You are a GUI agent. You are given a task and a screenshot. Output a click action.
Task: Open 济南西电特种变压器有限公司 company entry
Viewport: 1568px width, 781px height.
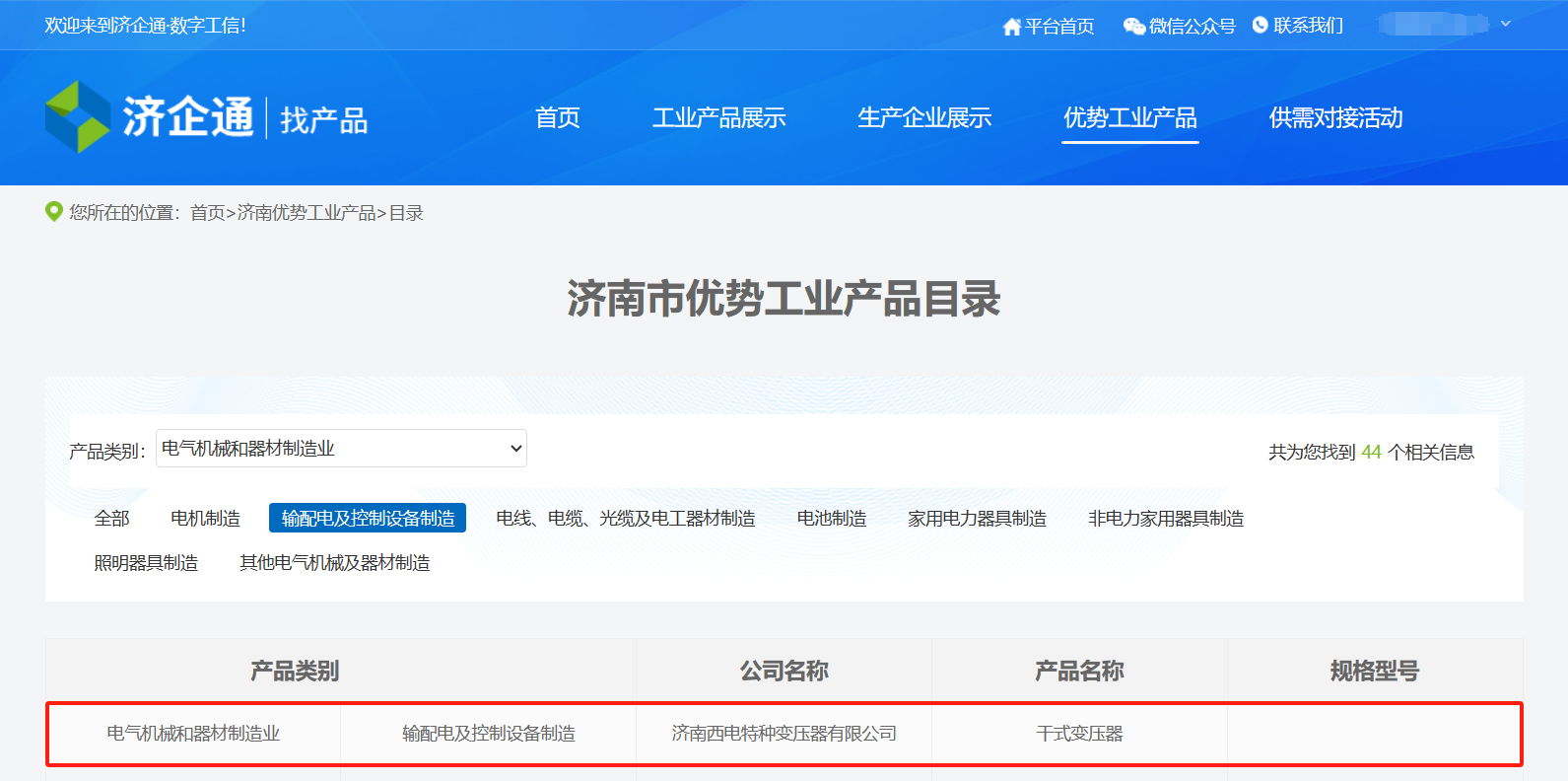784,734
